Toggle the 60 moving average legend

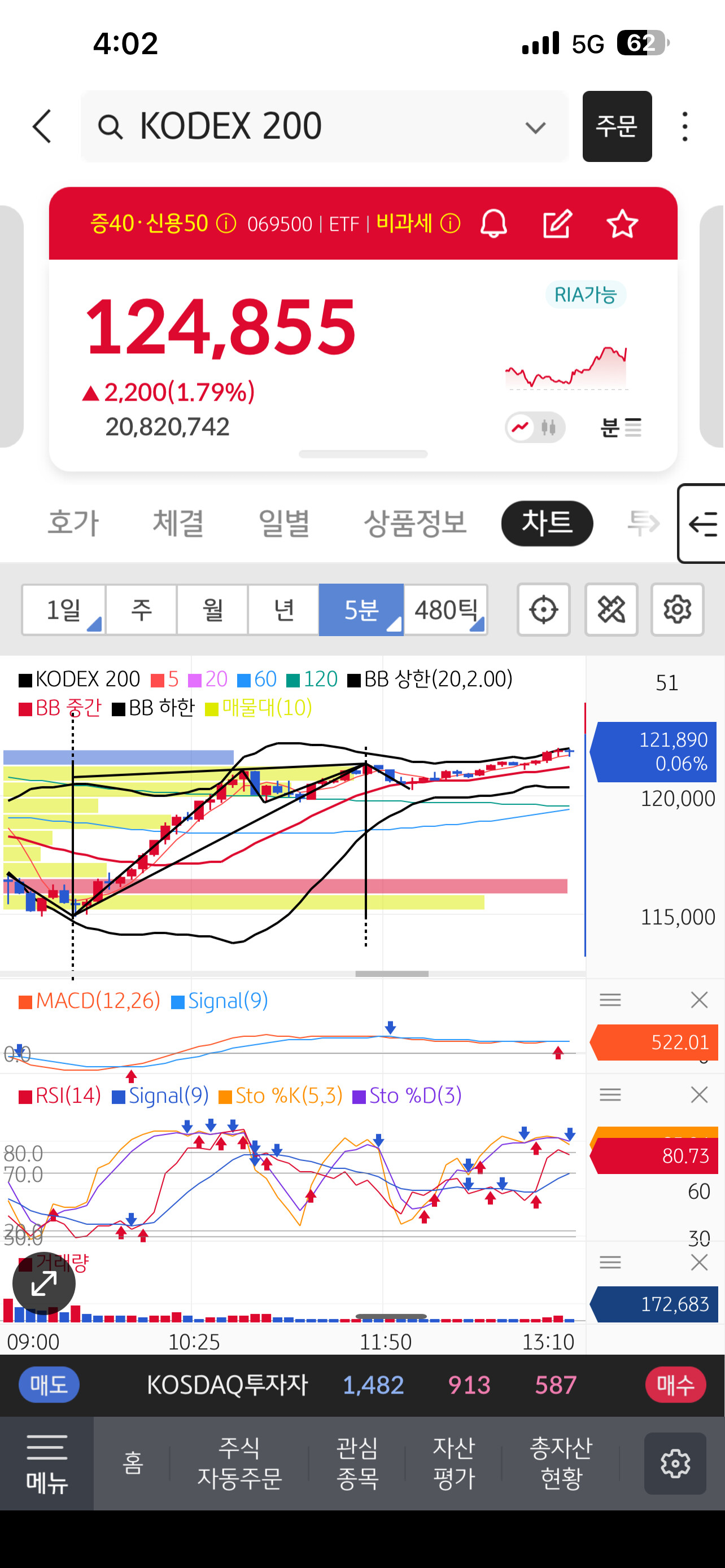(257, 678)
